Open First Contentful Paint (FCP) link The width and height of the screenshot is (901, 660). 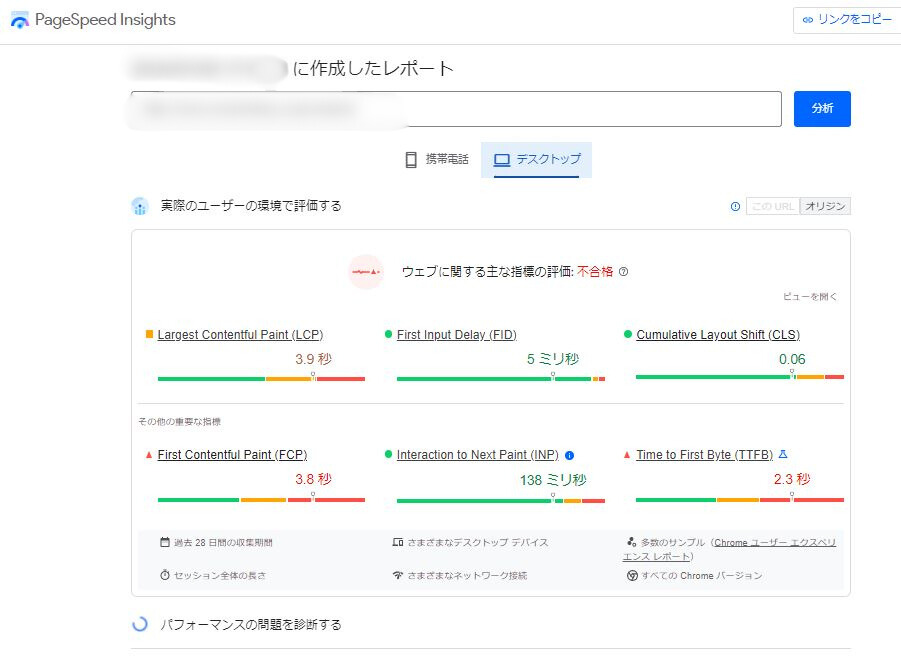[232, 455]
